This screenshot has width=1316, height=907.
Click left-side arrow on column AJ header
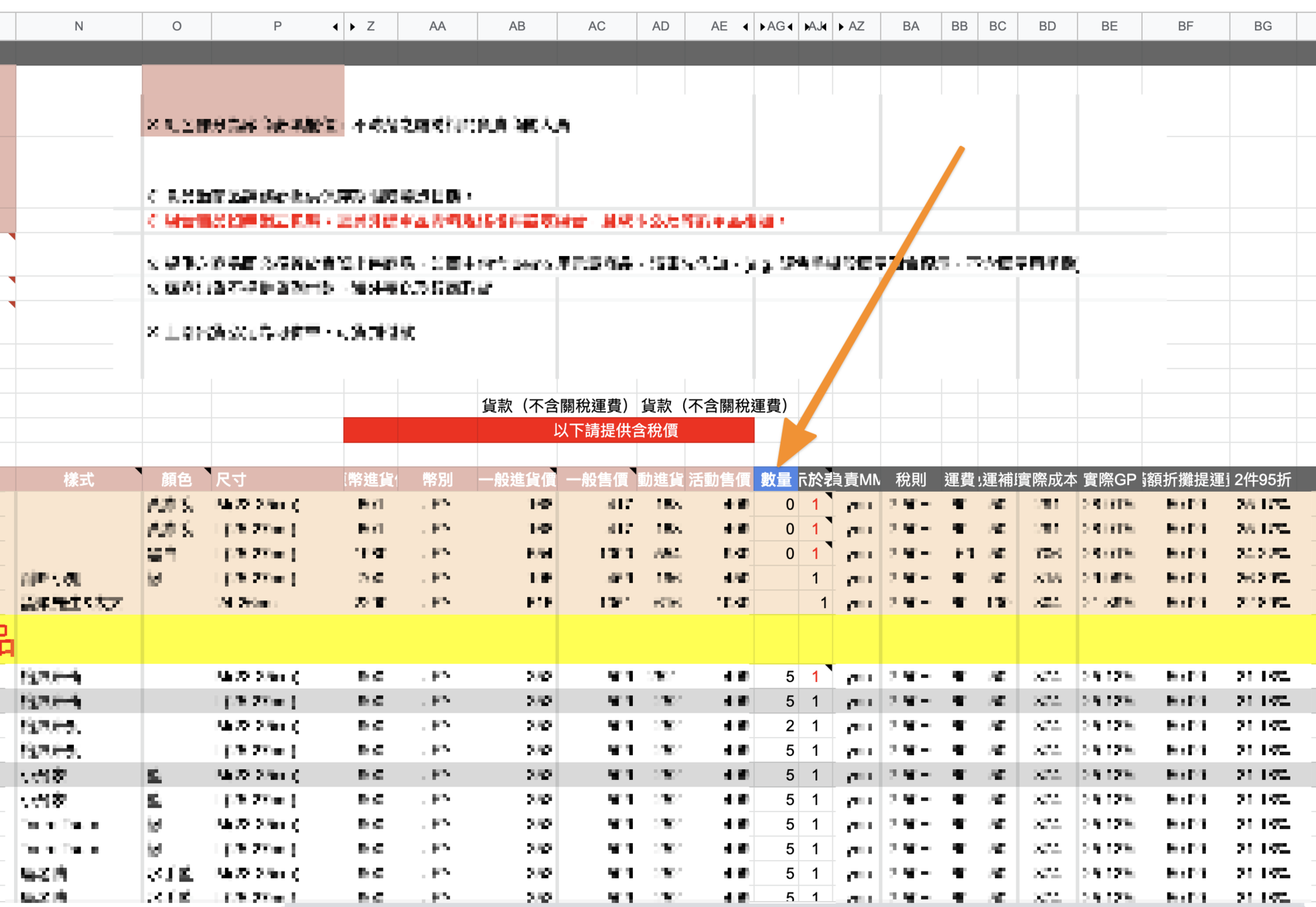(807, 27)
